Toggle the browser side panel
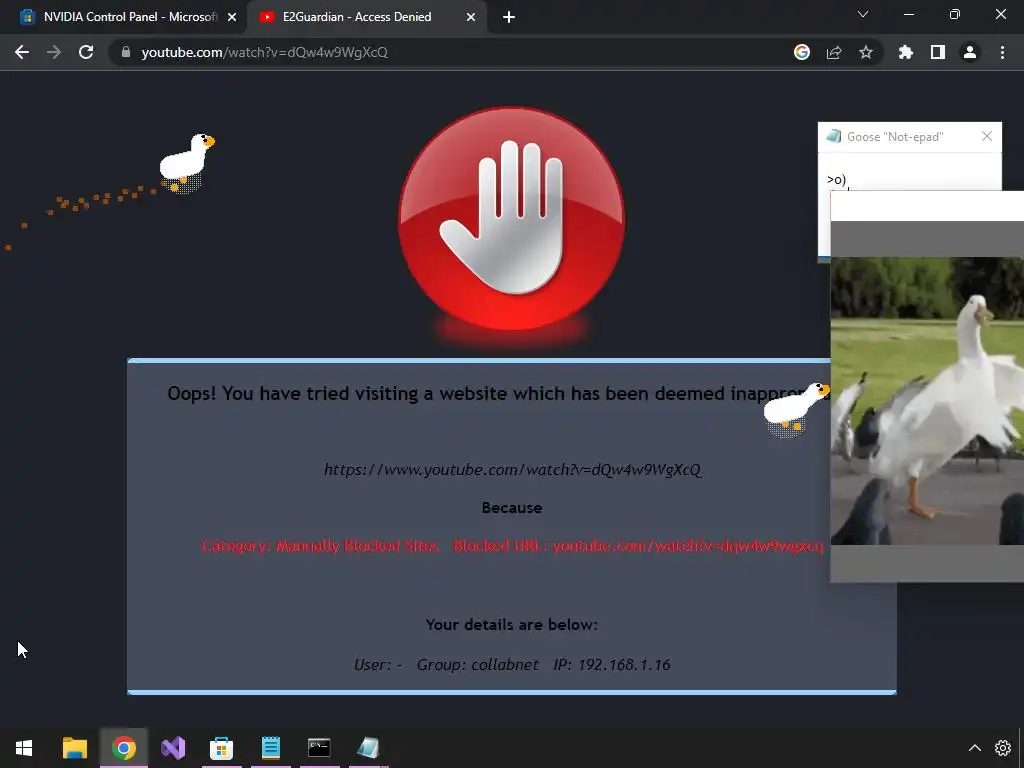This screenshot has height=768, width=1024. (x=938, y=52)
